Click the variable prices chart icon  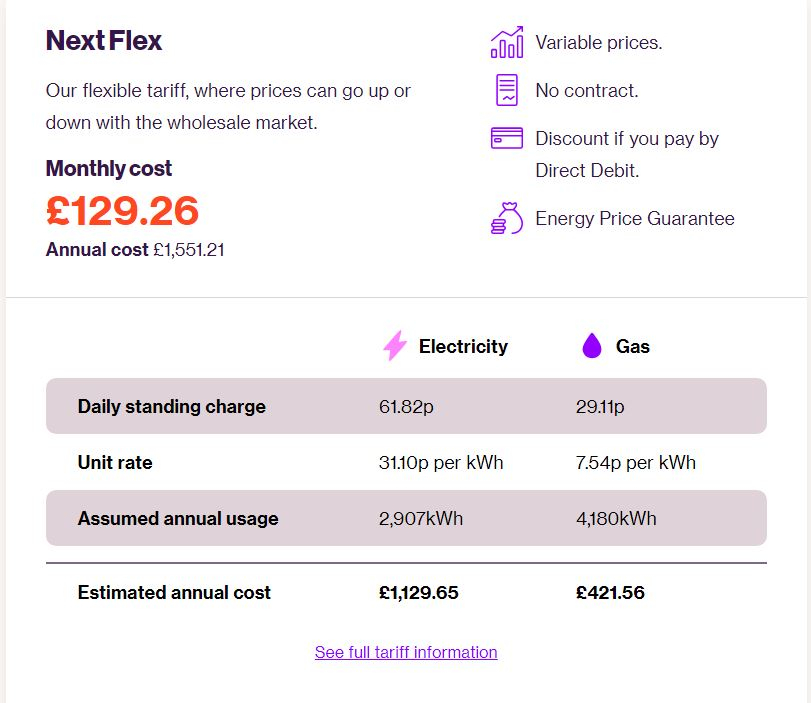tap(507, 42)
